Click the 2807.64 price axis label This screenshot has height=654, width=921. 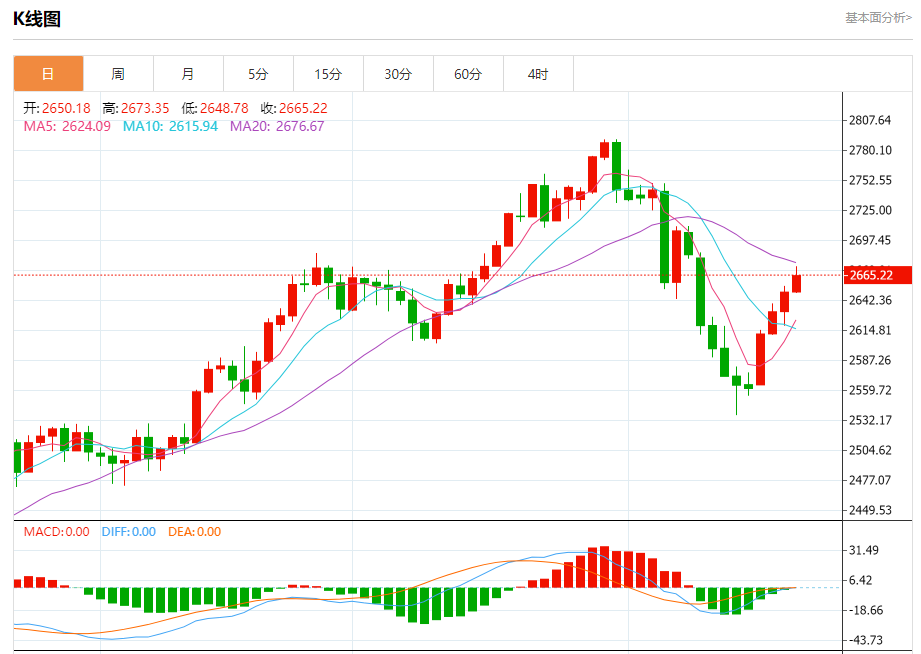pyautogui.click(x=869, y=120)
